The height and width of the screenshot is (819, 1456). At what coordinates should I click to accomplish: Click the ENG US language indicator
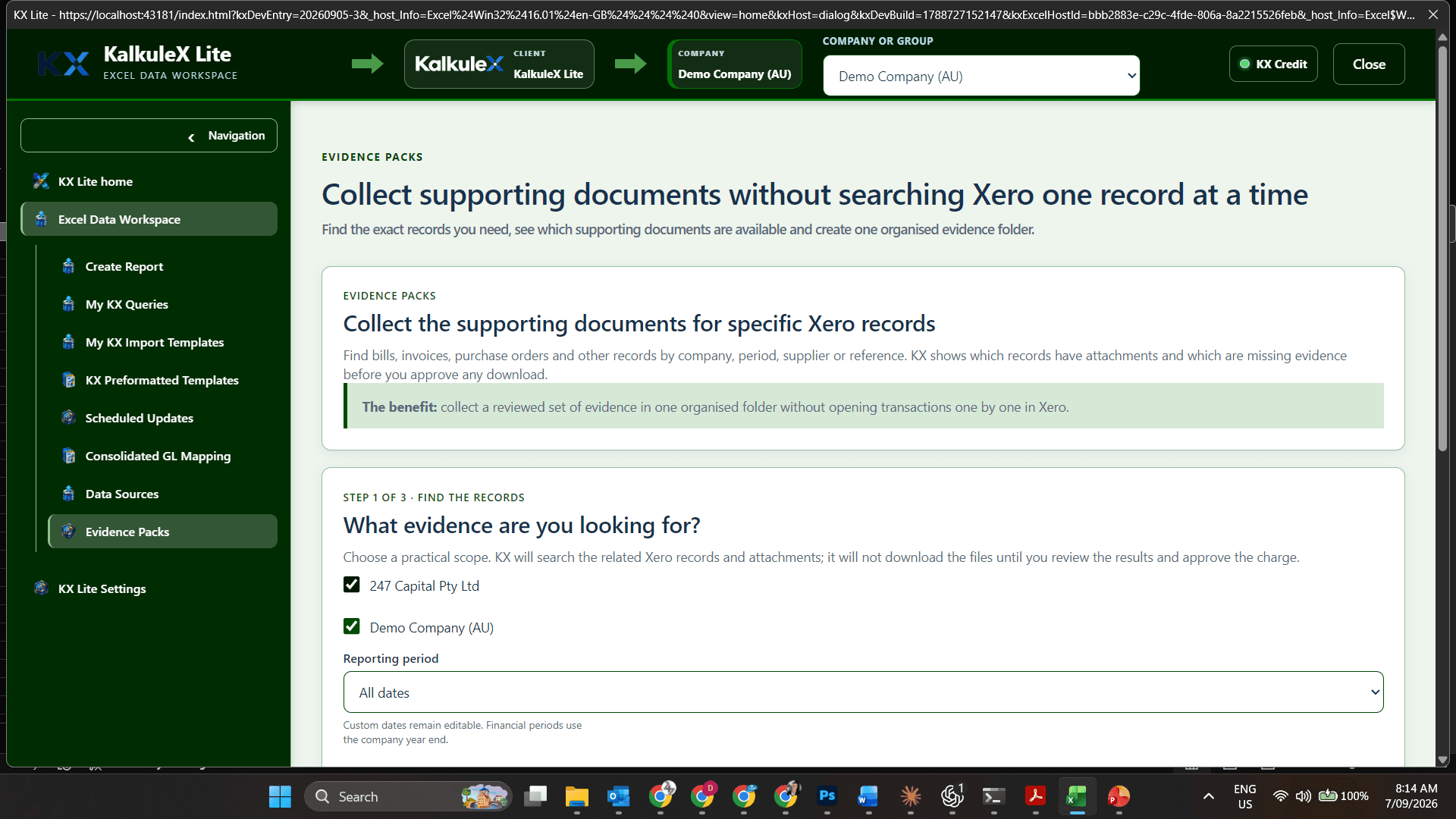pyautogui.click(x=1245, y=796)
